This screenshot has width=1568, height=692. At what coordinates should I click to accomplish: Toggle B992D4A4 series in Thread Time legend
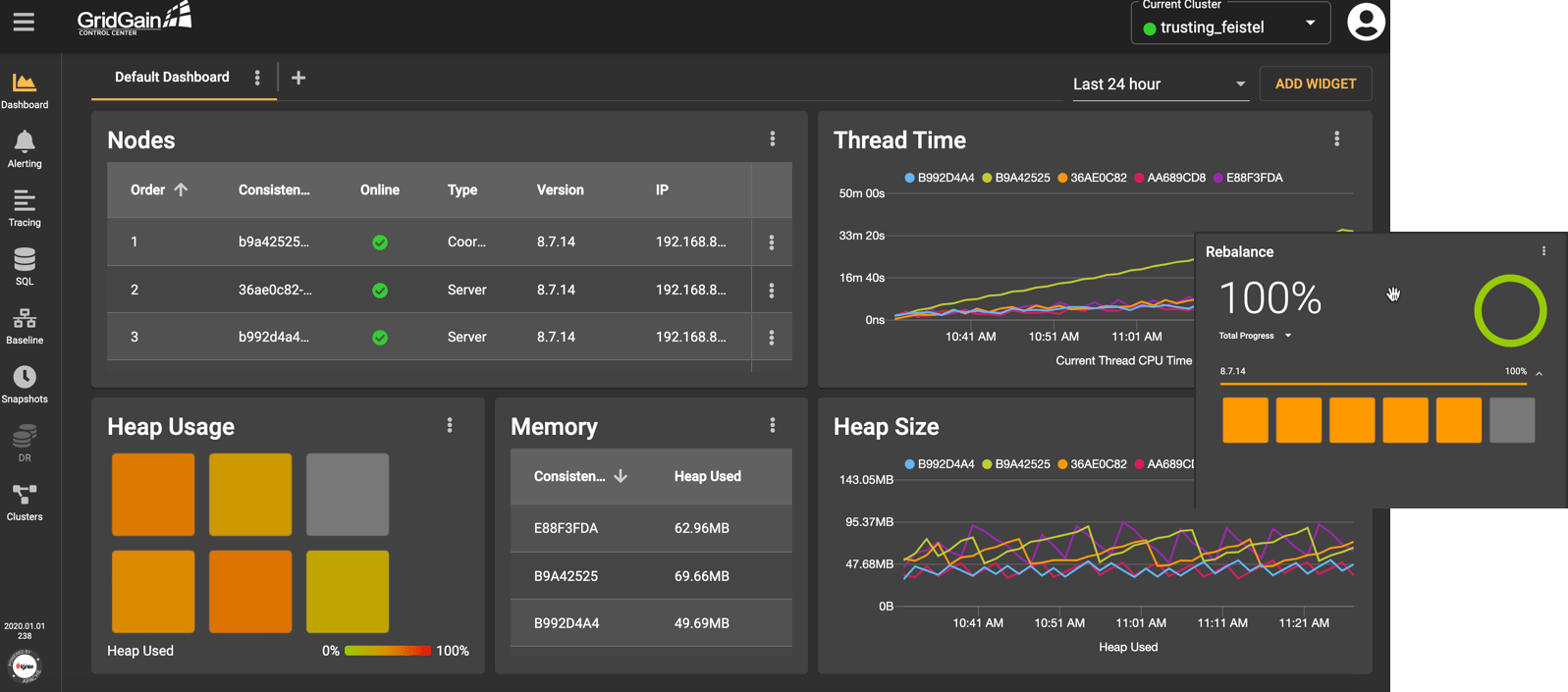coord(939,178)
